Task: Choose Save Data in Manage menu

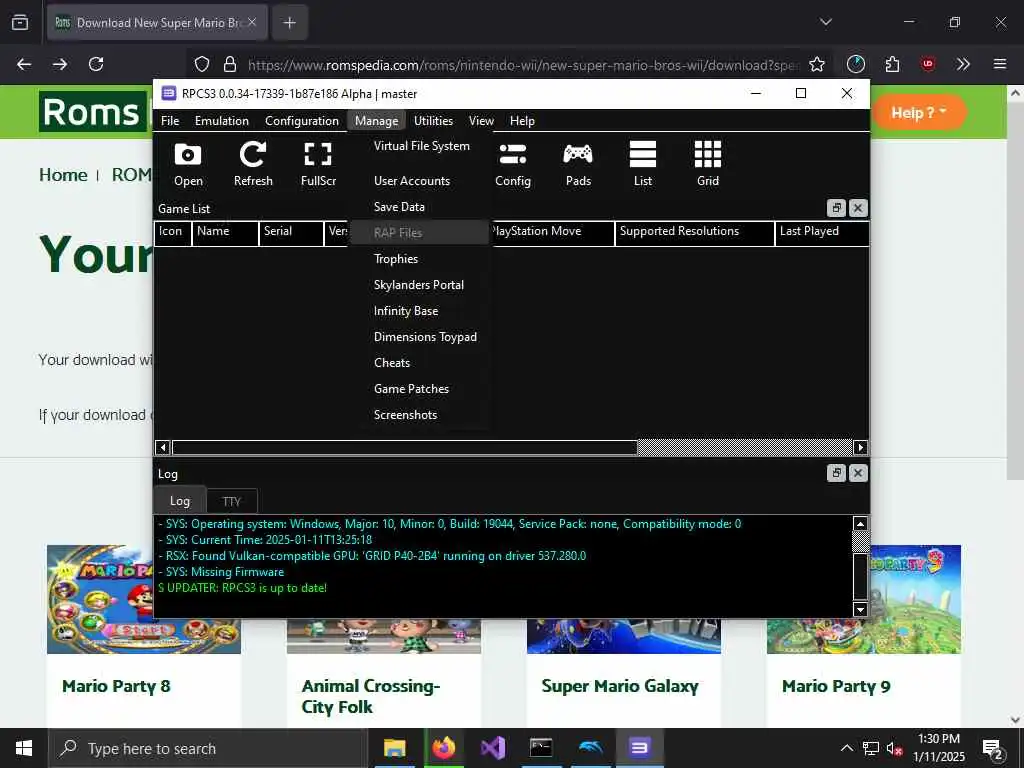Action: (421, 207)
